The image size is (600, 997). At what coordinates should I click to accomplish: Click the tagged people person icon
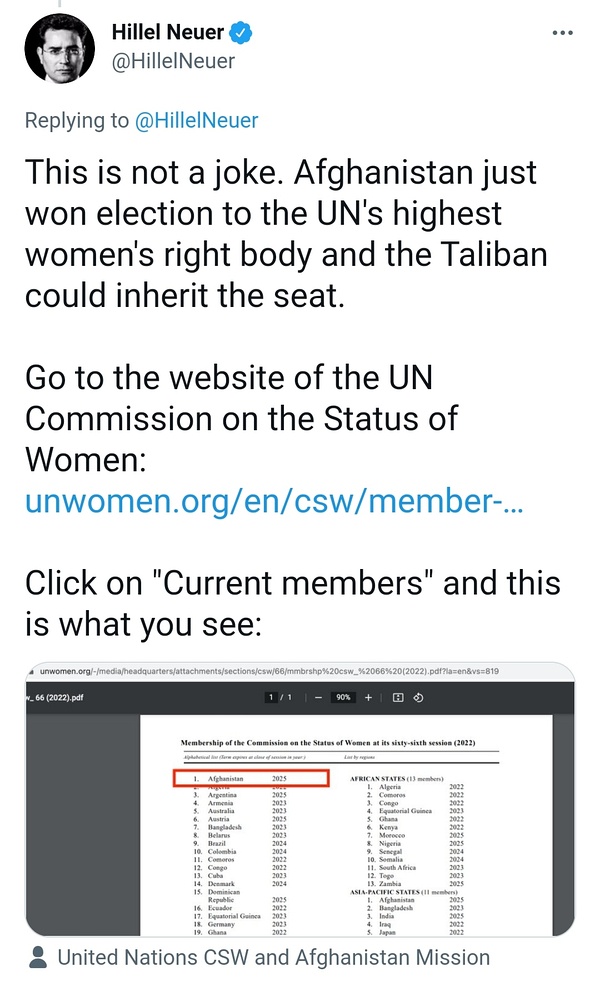pyautogui.click(x=38, y=958)
